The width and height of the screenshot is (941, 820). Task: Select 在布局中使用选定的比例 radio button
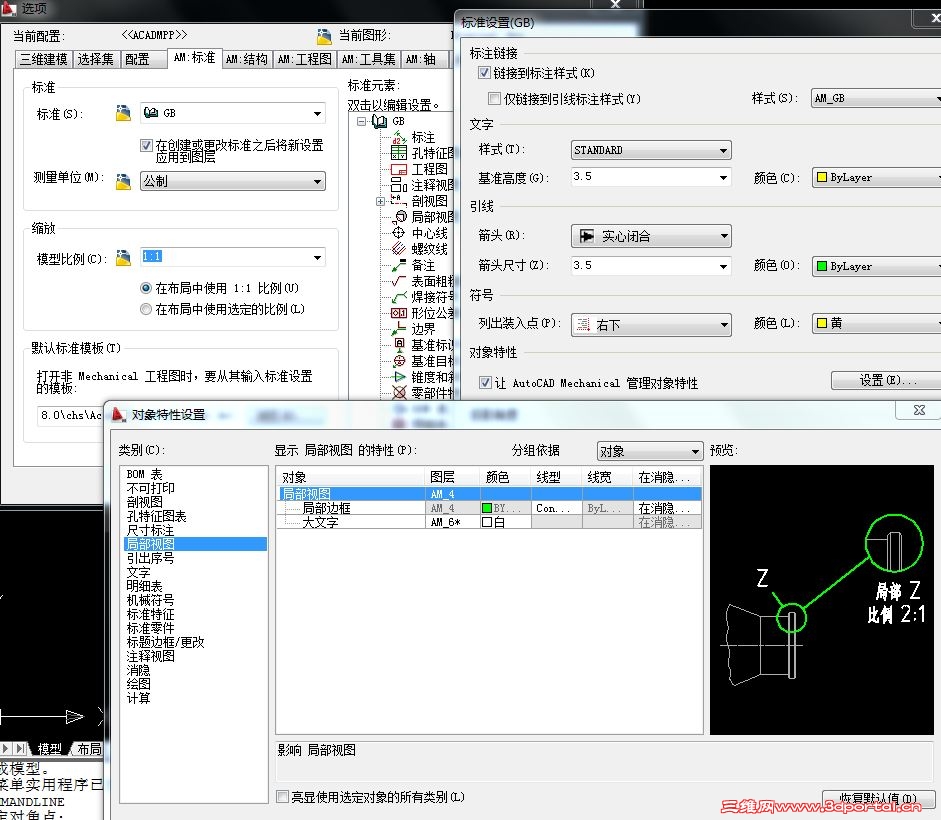pos(145,309)
